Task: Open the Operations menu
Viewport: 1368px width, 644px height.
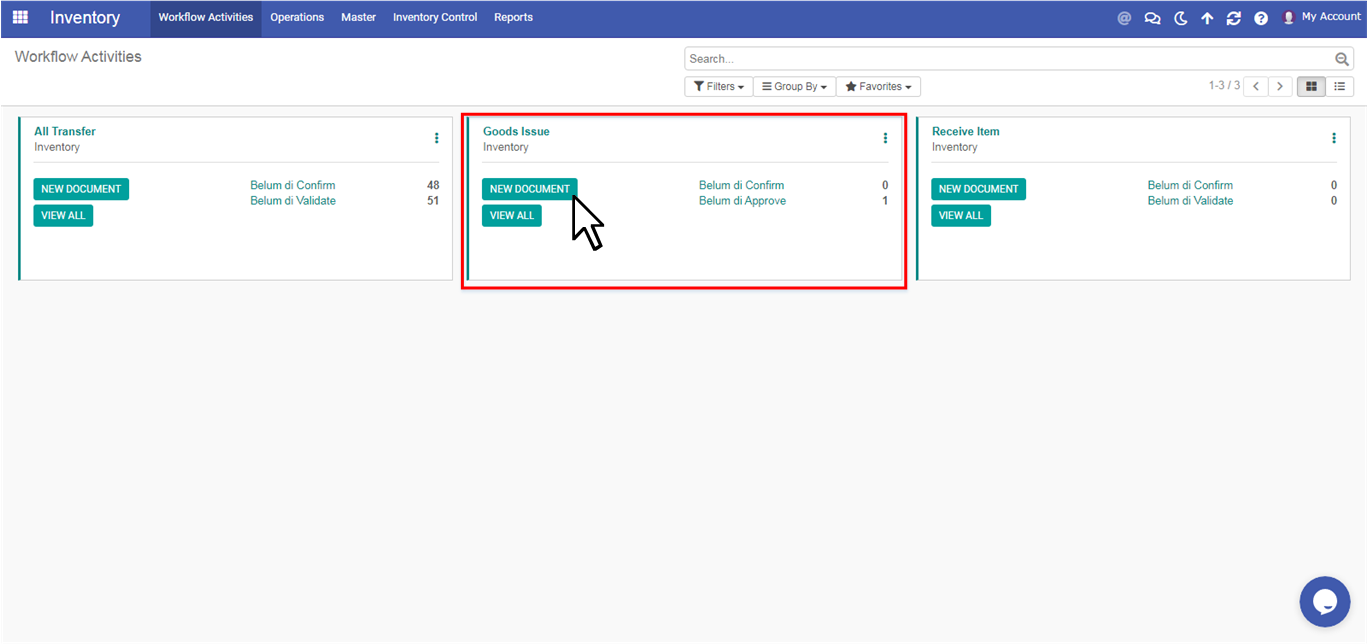Action: [x=297, y=17]
